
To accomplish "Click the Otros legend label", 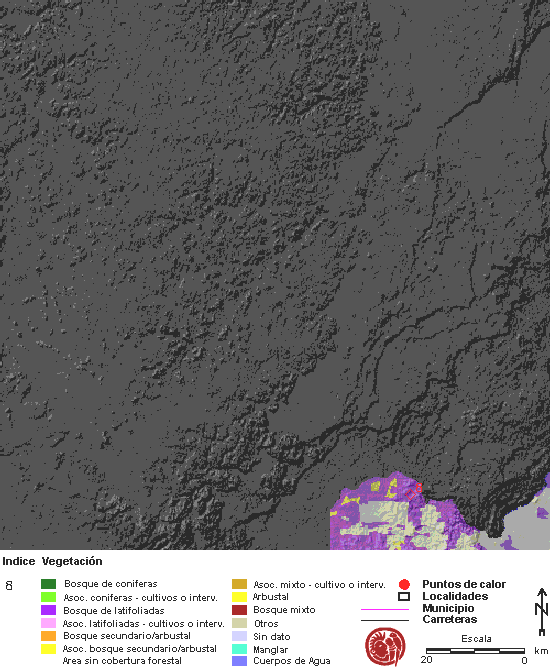I will point(266,623).
